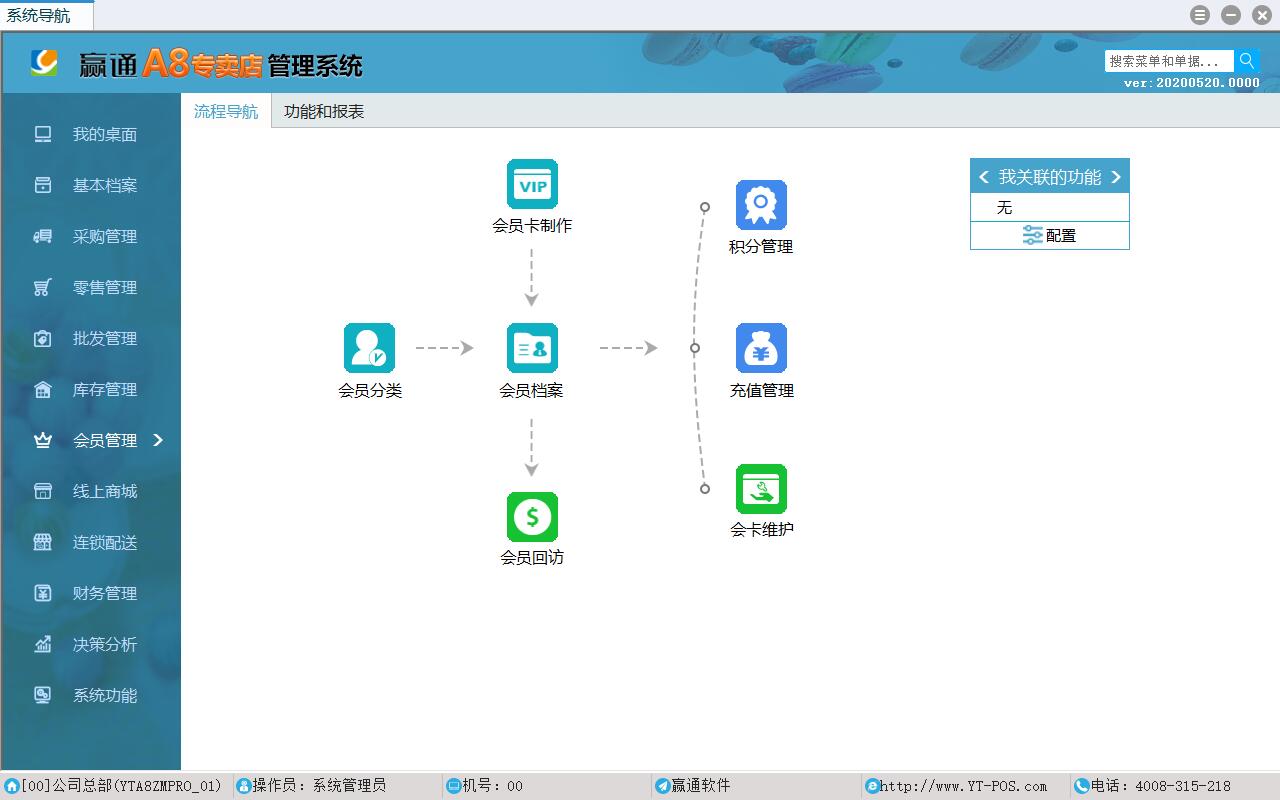Go to previous in 我关联的功能 panel
Viewport: 1280px width, 800px height.
(984, 177)
